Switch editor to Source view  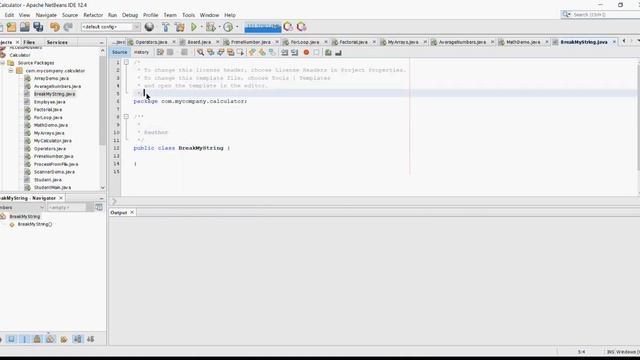(120, 52)
